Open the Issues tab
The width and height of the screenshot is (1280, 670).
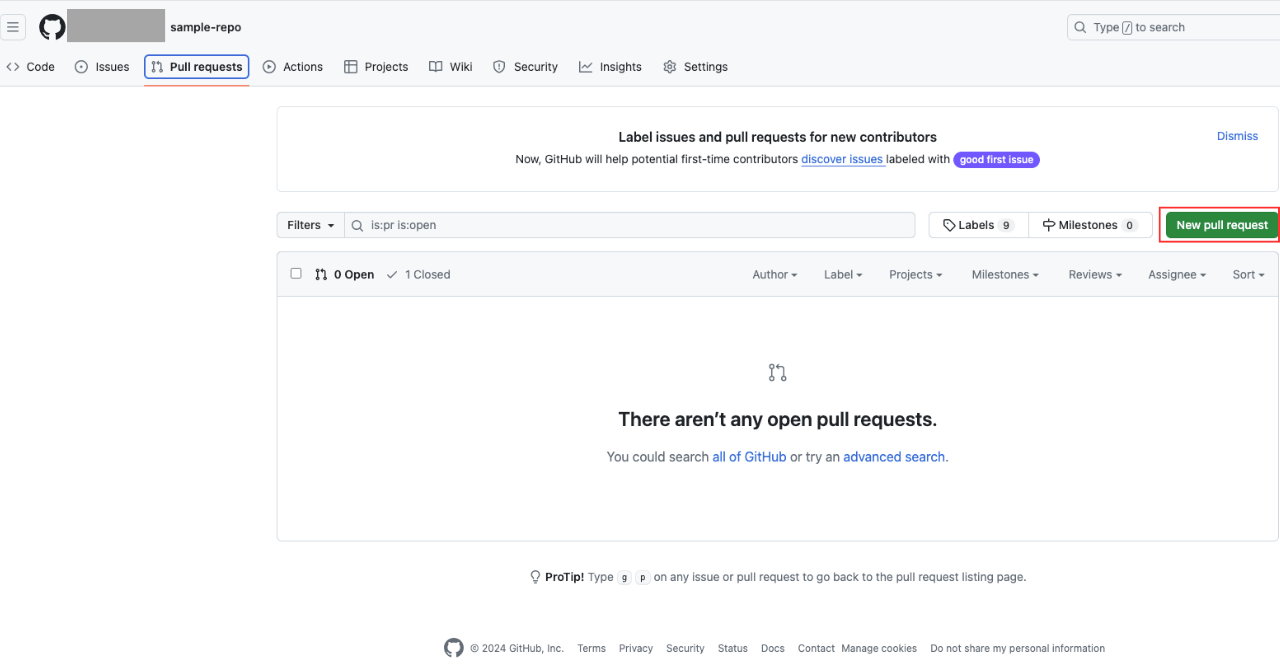point(102,67)
